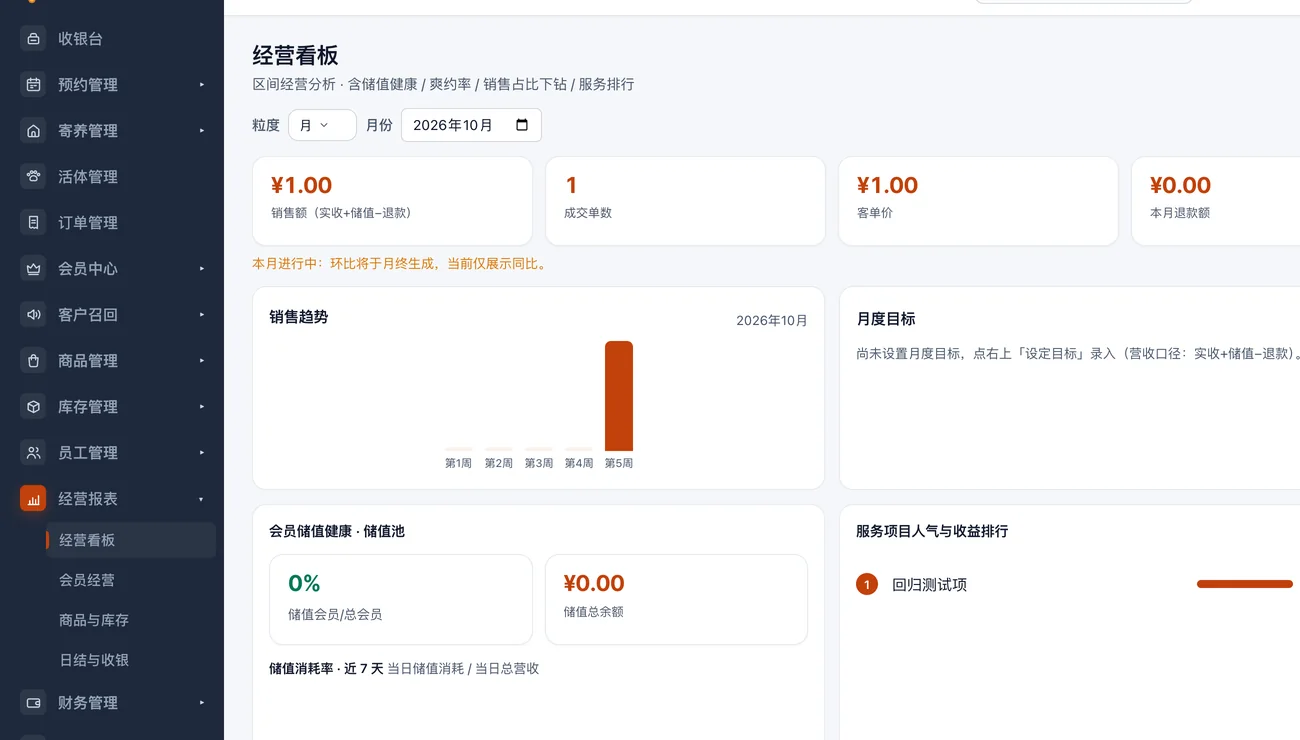Click the 商品管理 shopping bag icon
1300x740 pixels.
34,361
